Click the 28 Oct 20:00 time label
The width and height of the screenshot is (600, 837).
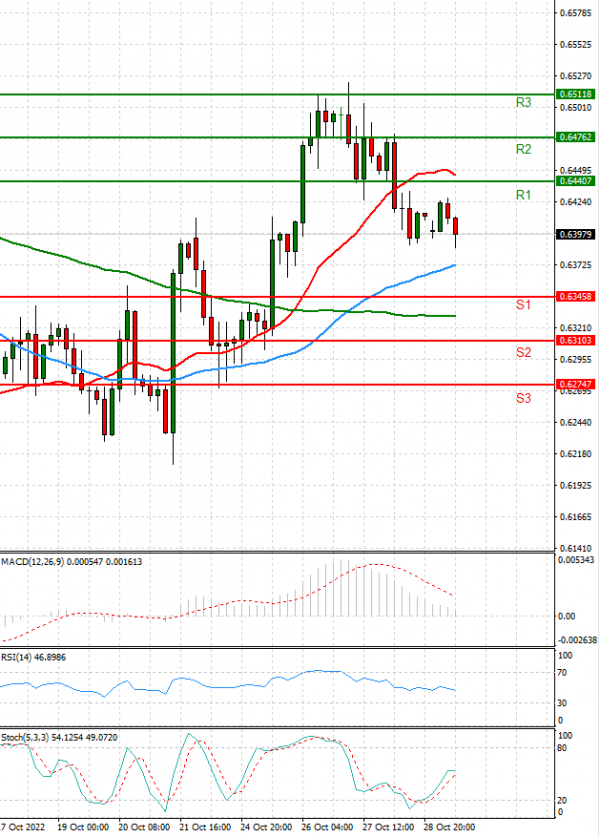[449, 827]
